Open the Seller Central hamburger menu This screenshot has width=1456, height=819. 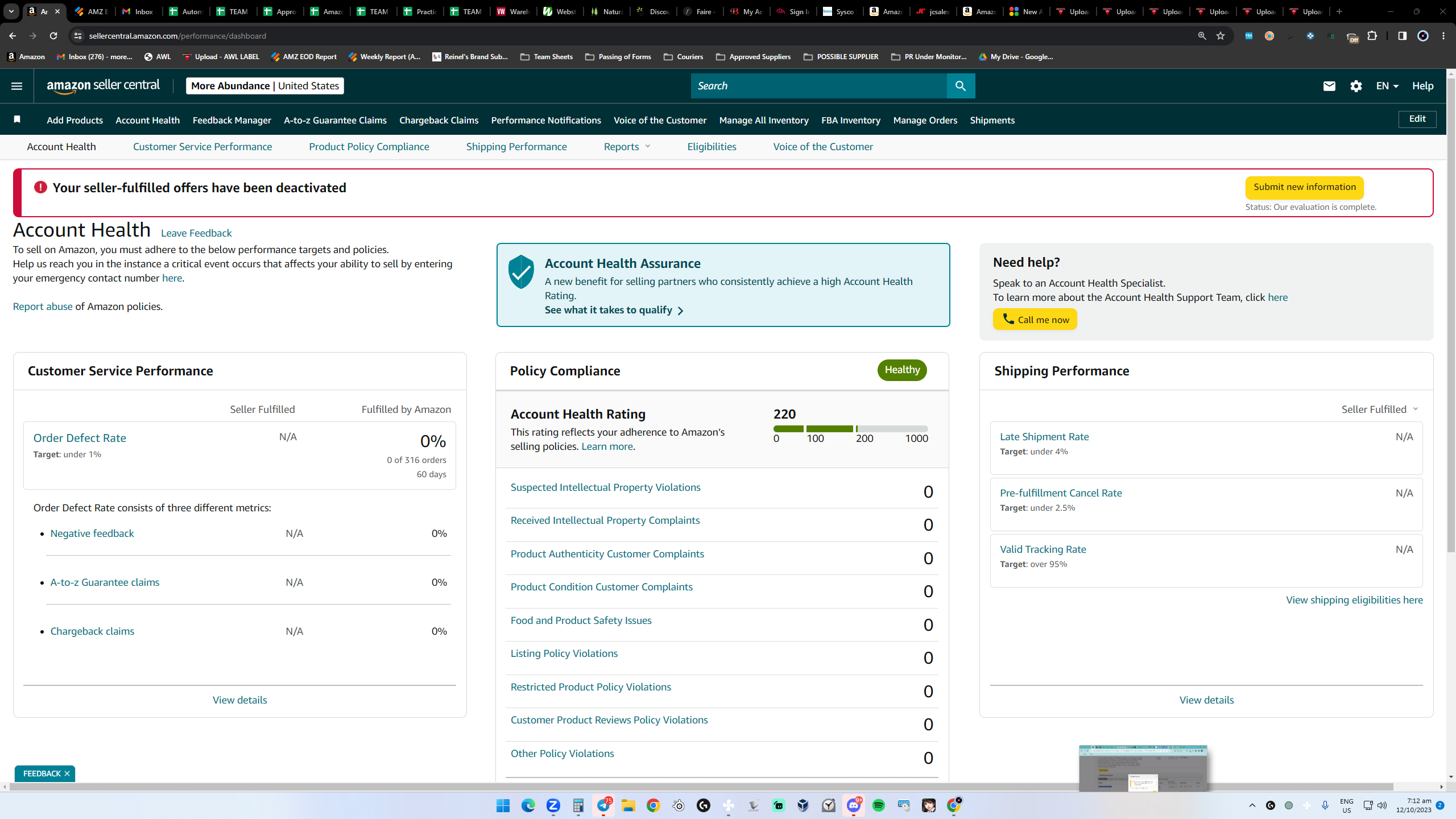point(16,86)
